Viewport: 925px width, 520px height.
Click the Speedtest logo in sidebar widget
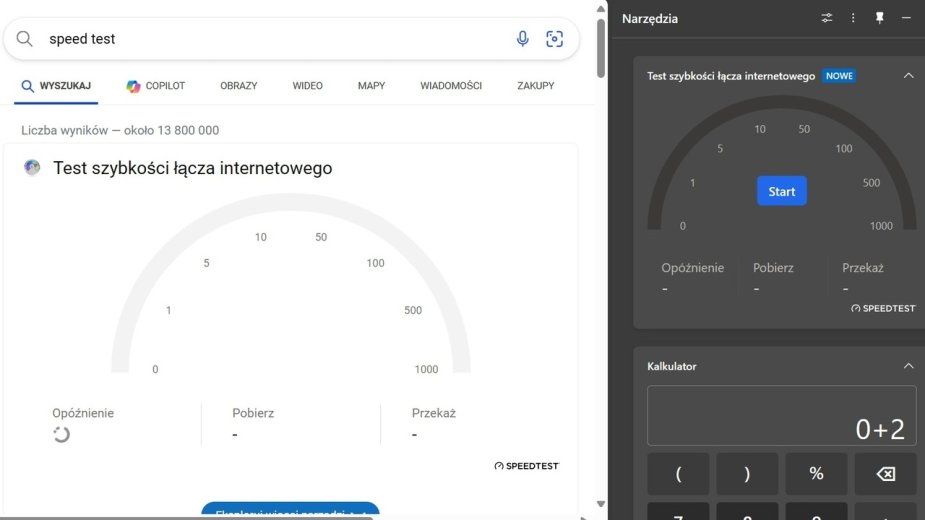(x=883, y=308)
